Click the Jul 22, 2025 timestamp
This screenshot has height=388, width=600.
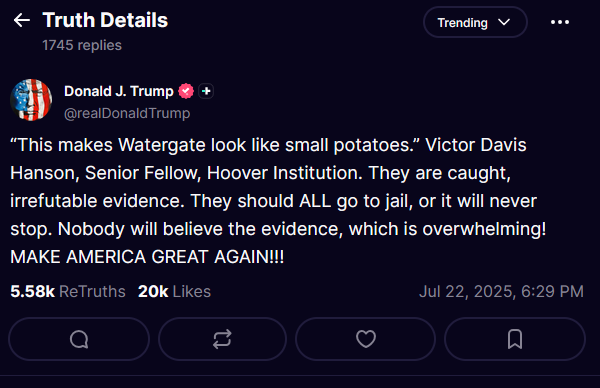point(501,292)
